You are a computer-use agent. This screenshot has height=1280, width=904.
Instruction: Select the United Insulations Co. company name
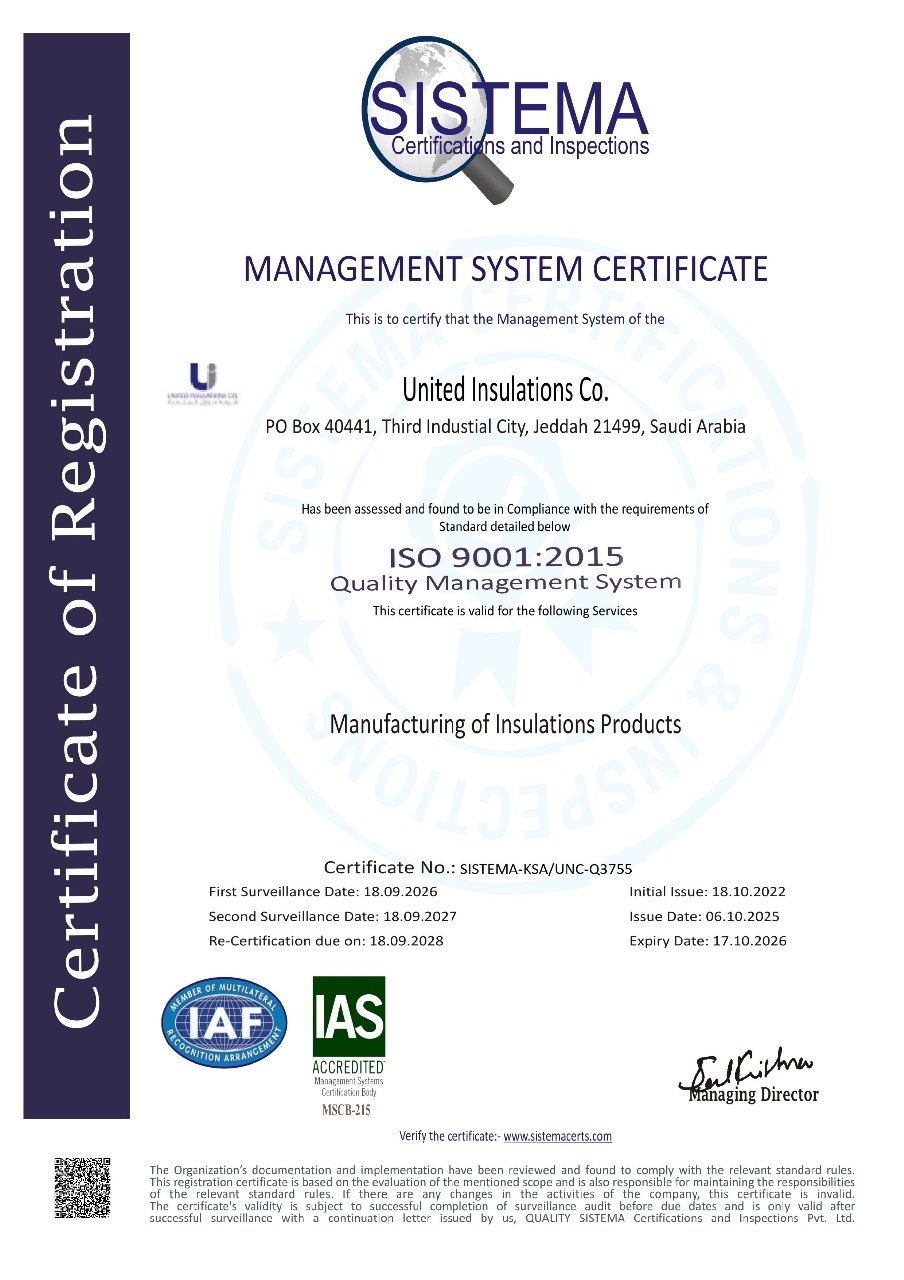(505, 387)
